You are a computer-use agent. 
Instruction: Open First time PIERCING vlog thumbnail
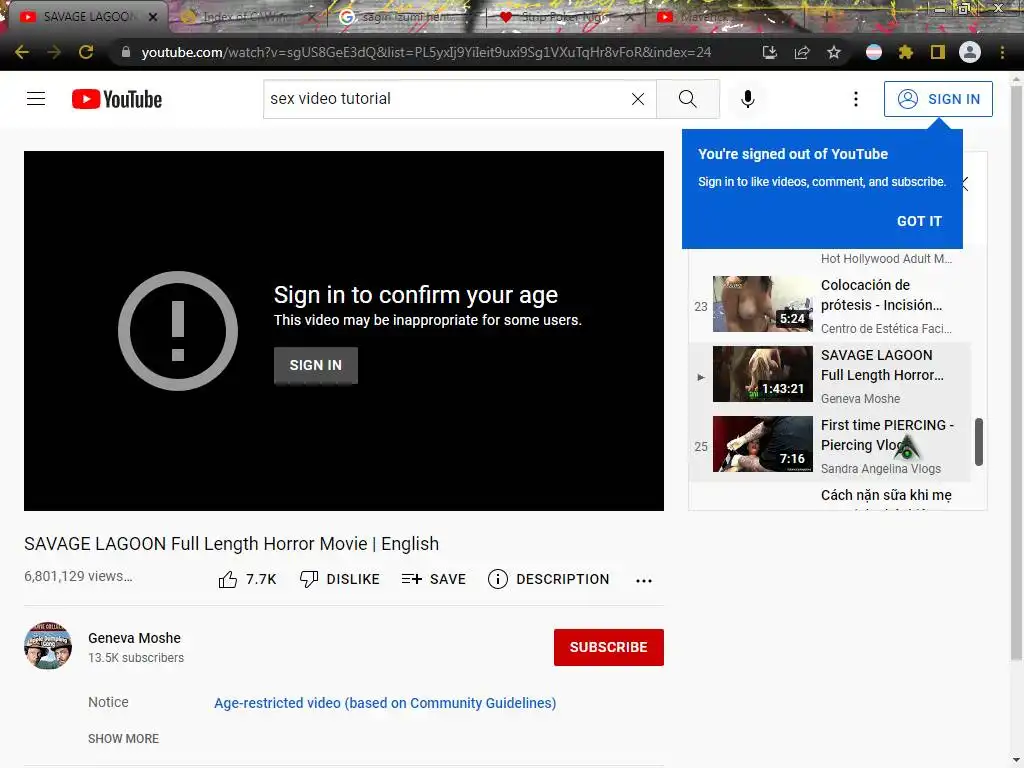[763, 444]
